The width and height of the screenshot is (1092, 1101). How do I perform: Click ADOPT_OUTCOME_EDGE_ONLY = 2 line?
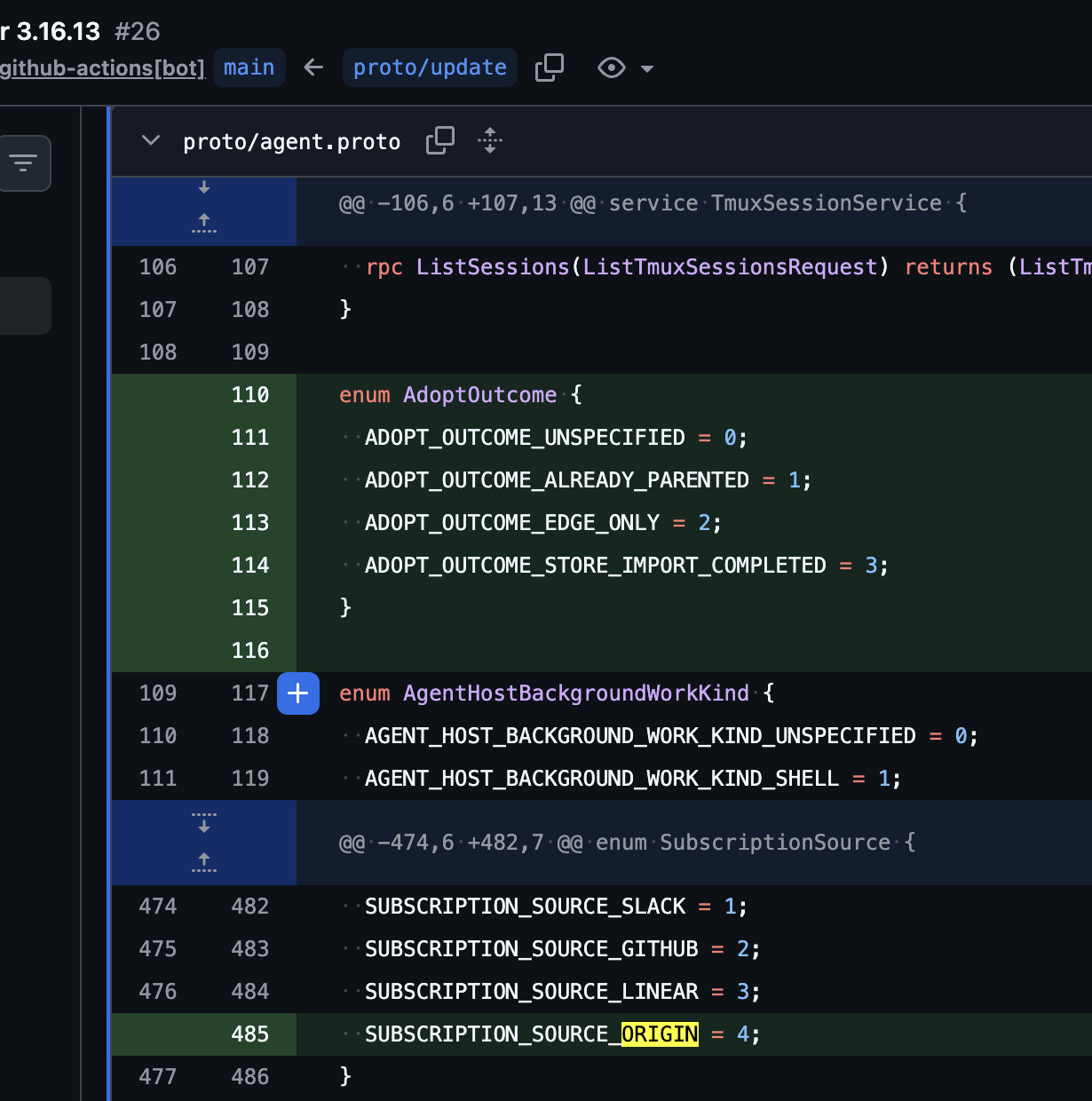pos(542,523)
